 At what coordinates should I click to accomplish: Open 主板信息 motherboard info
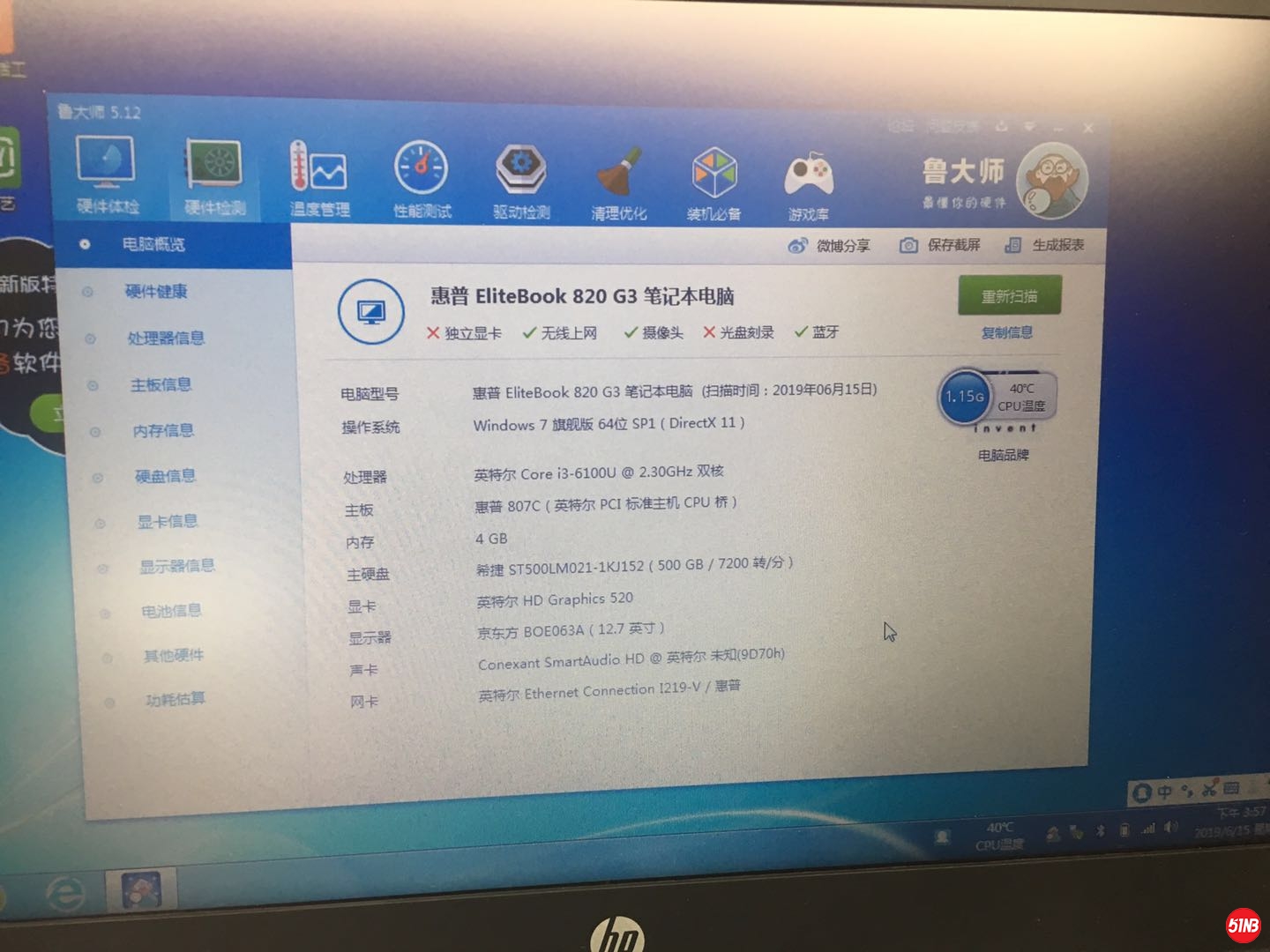[161, 384]
